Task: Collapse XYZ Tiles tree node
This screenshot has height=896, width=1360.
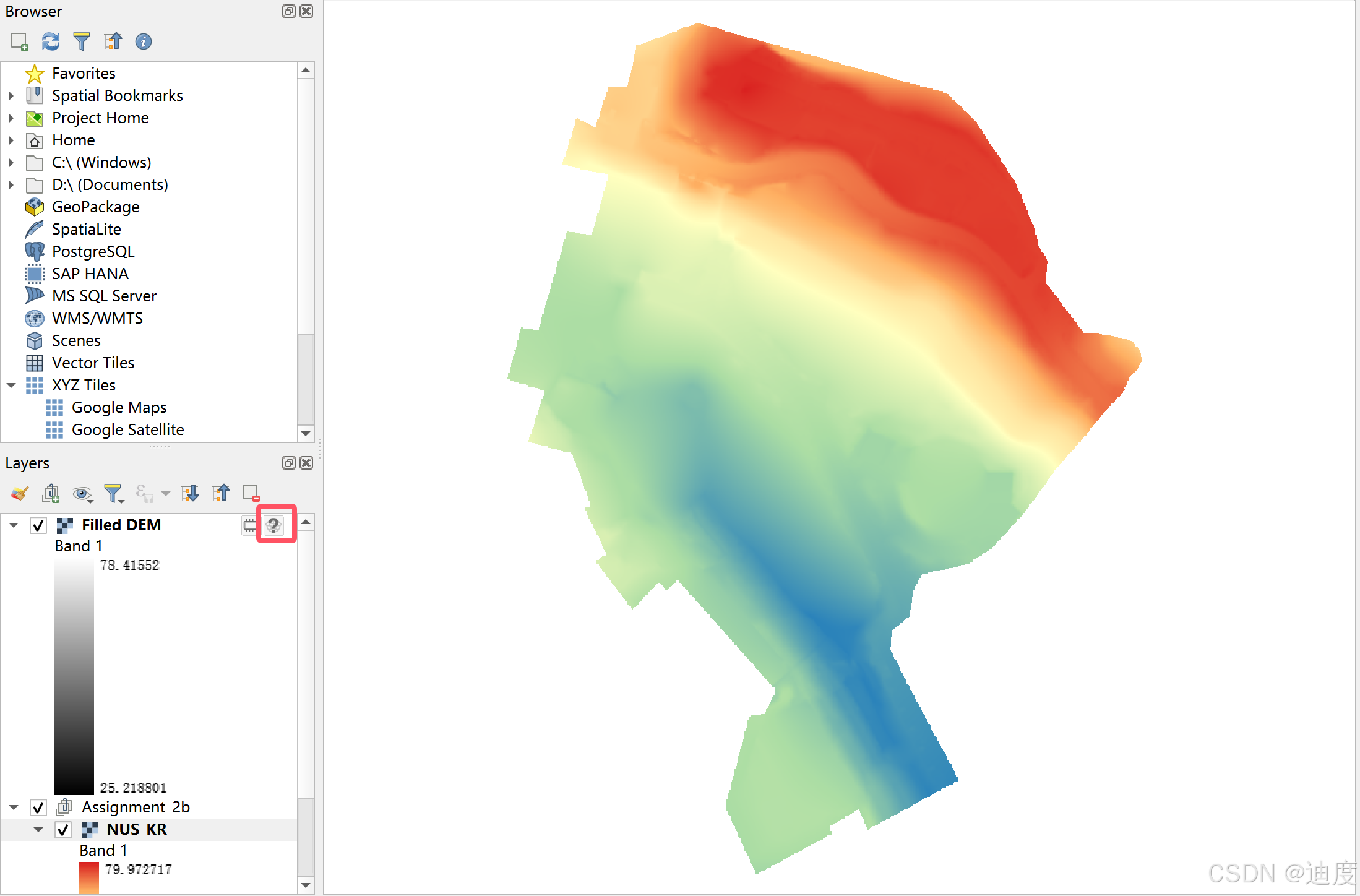Action: [11, 385]
